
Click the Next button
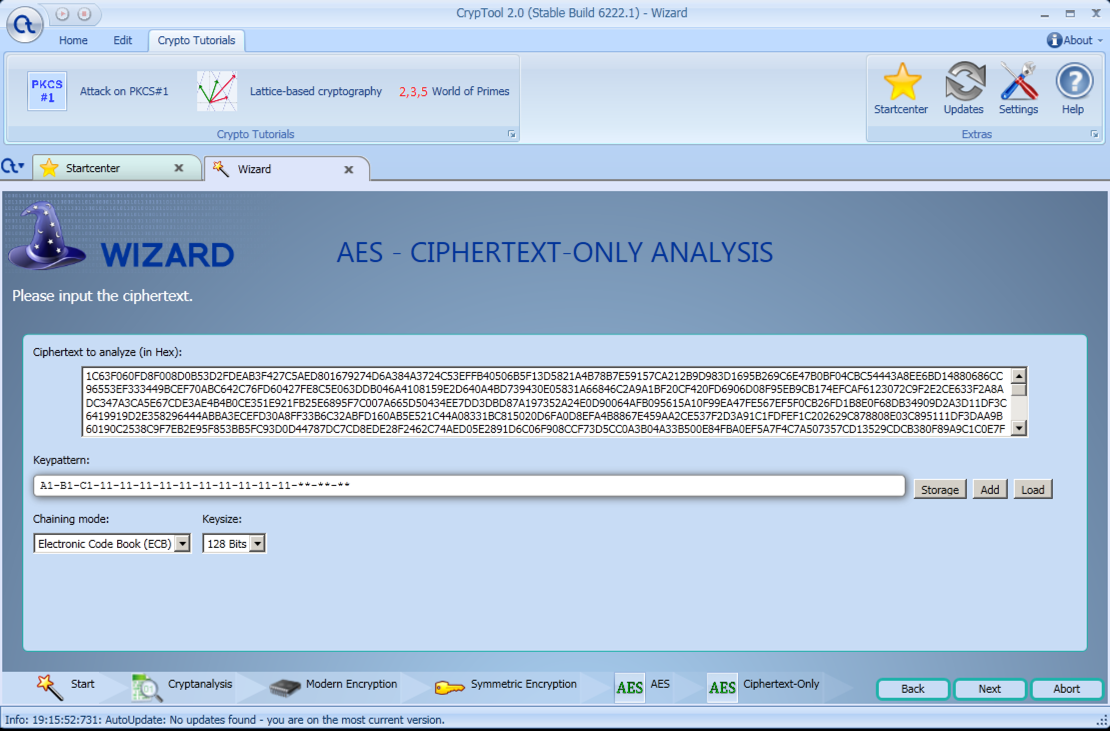pyautogui.click(x=990, y=689)
